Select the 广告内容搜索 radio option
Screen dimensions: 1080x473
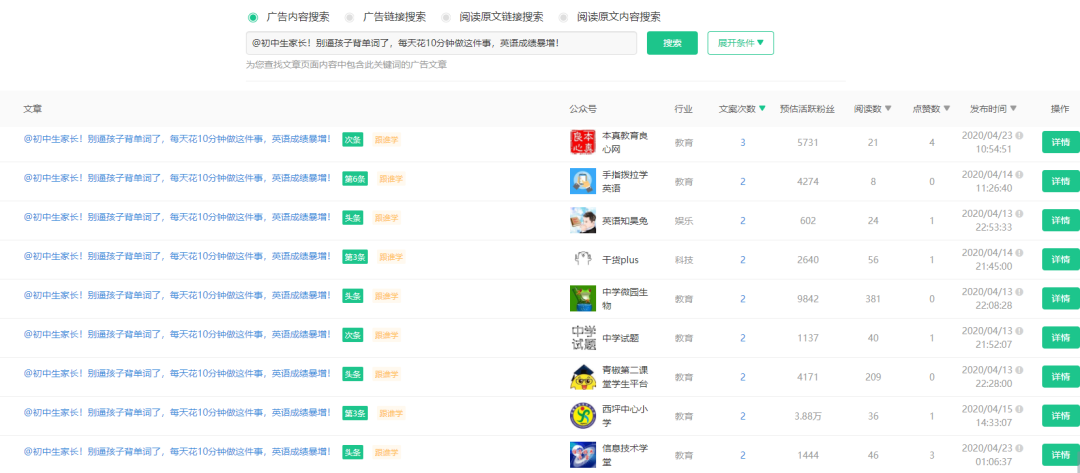point(253,17)
